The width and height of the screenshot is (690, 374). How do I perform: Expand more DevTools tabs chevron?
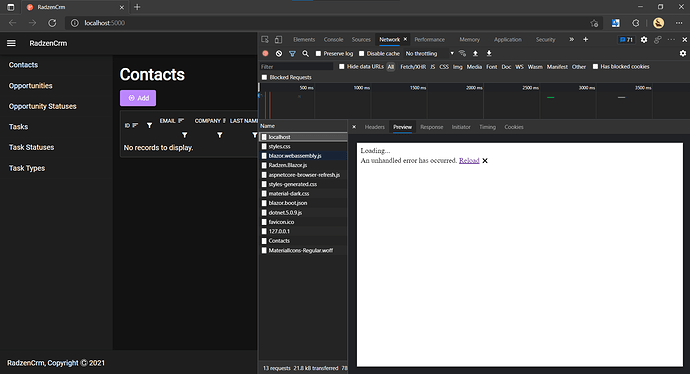(x=571, y=40)
